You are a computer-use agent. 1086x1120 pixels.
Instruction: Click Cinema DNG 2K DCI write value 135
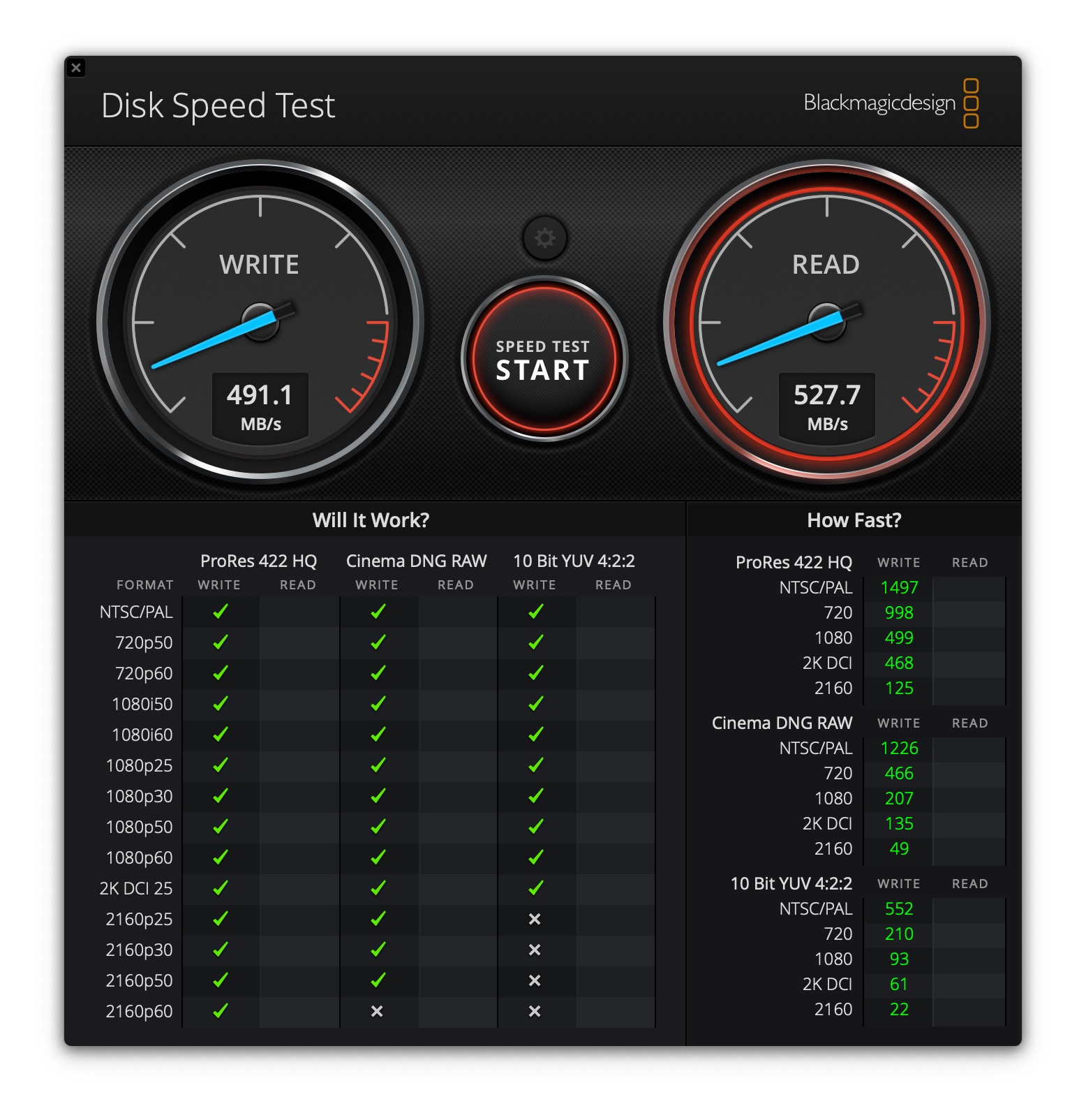[899, 824]
